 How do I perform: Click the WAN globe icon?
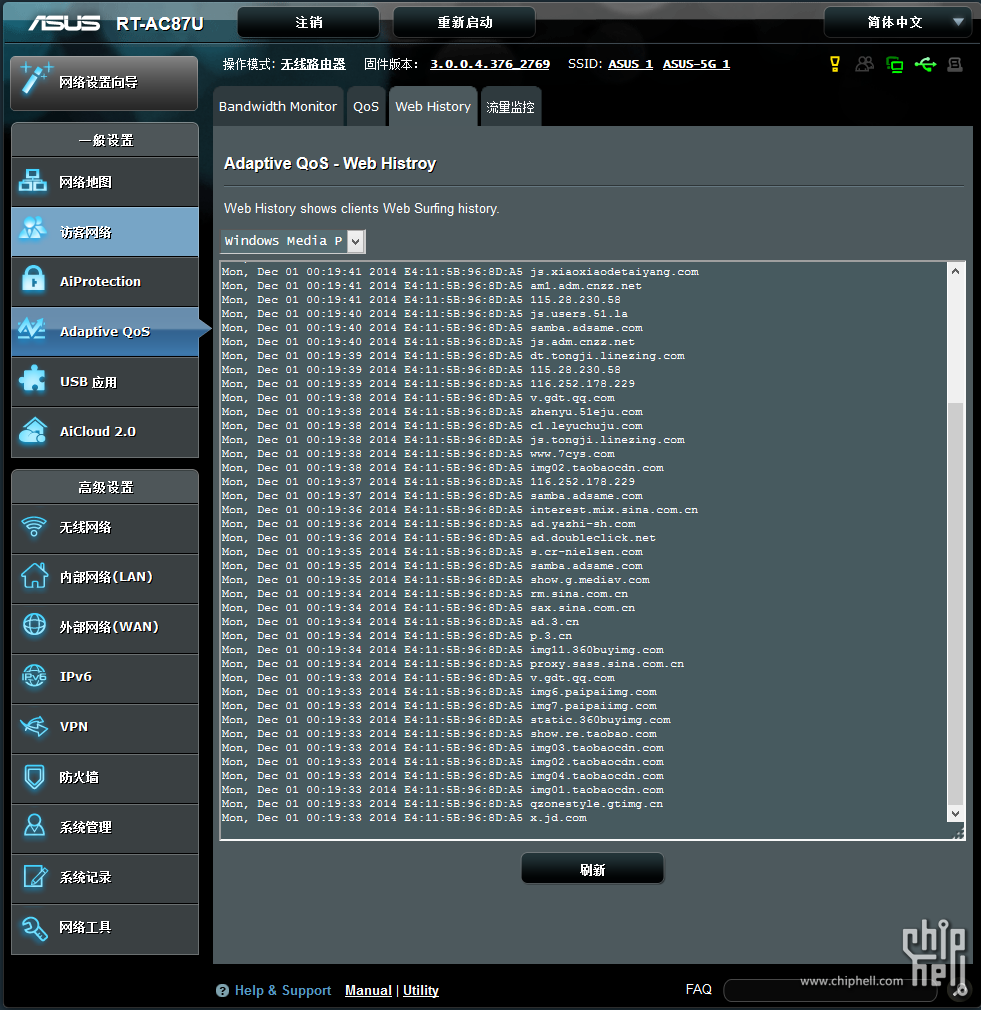[34, 624]
